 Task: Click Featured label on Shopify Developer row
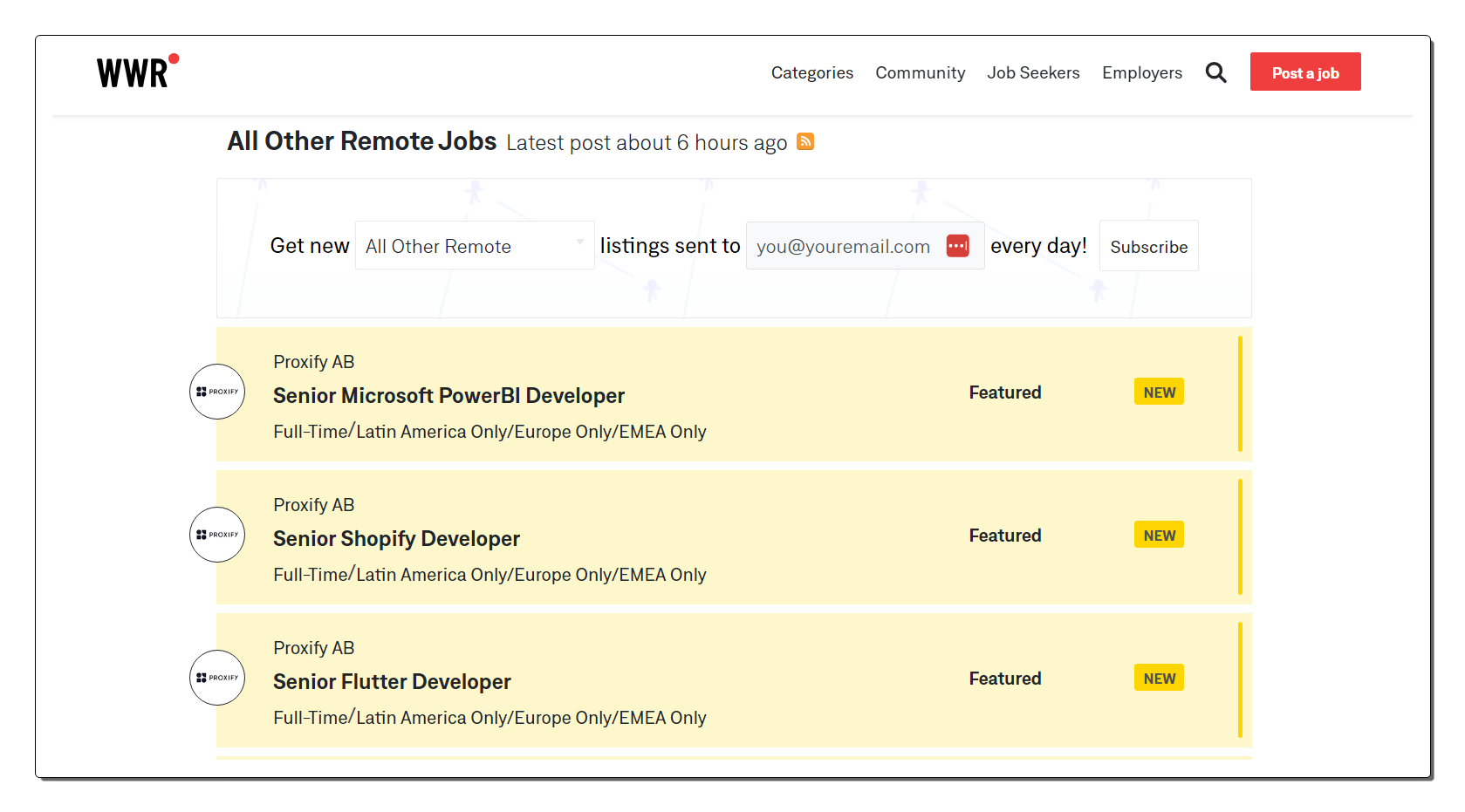1004,536
